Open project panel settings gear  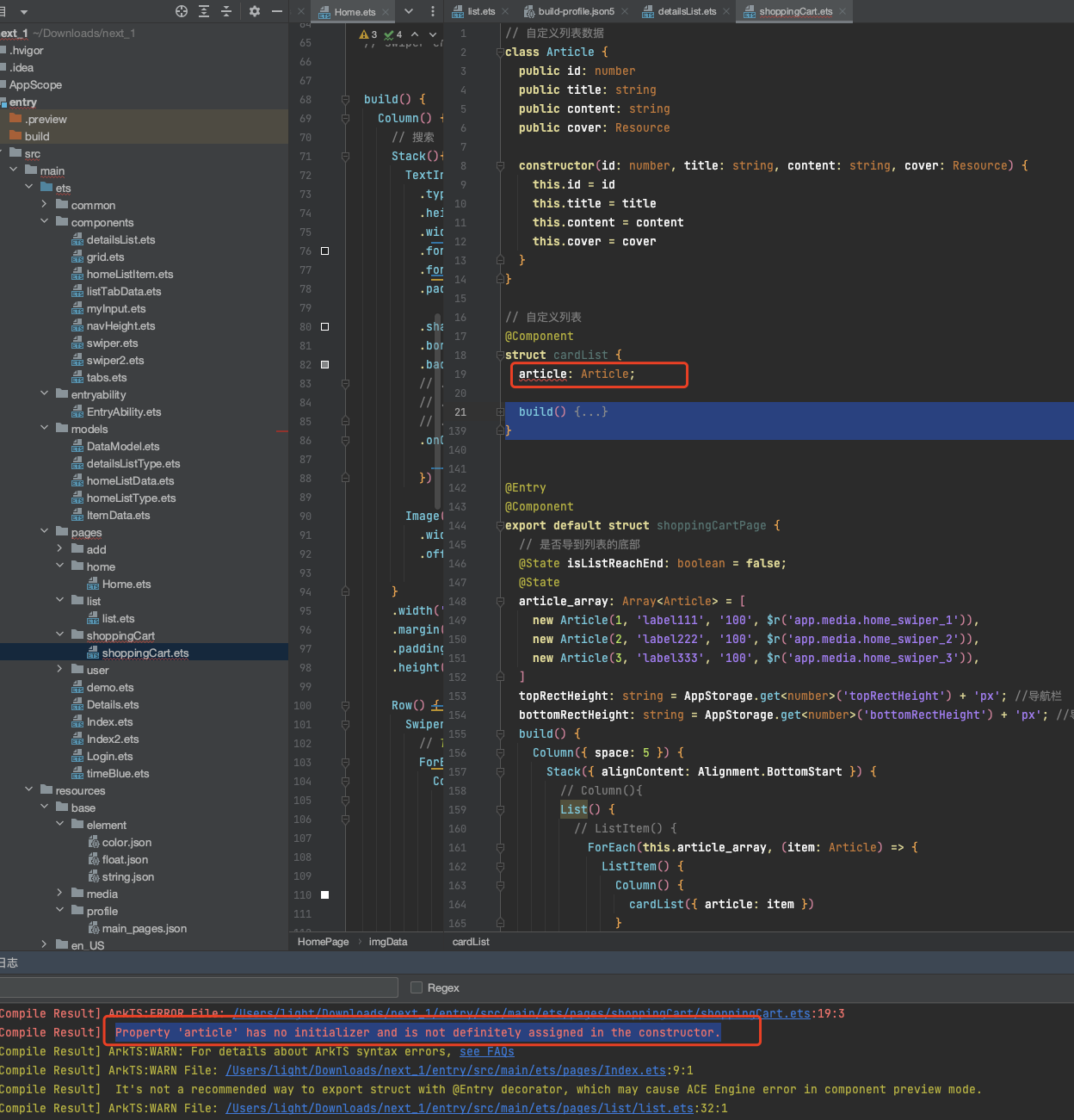click(255, 11)
